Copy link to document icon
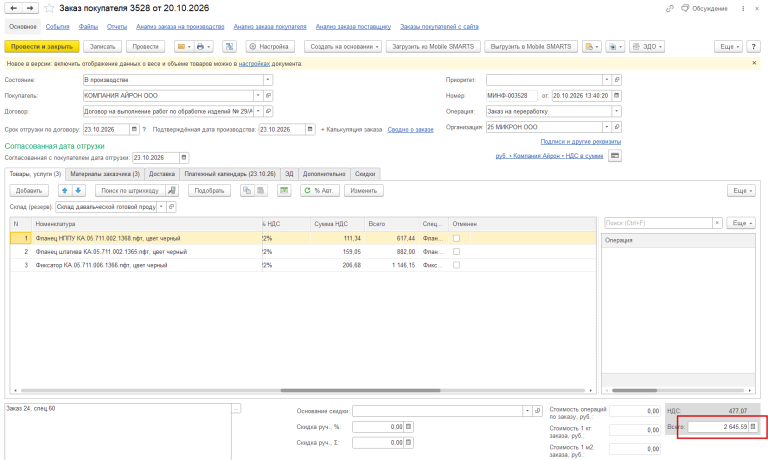The width and height of the screenshot is (768, 460). [x=670, y=8]
